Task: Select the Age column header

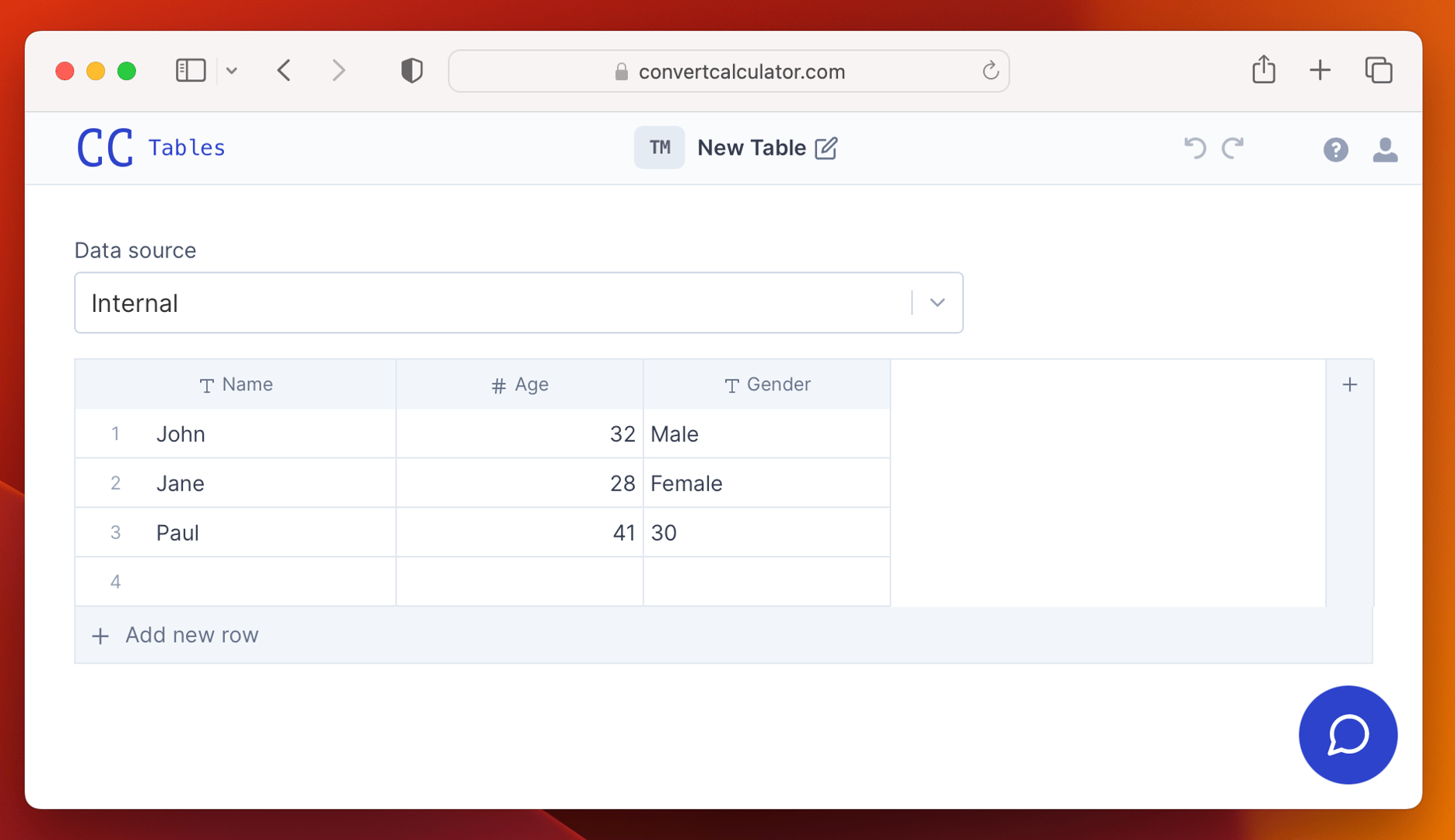Action: (x=520, y=384)
